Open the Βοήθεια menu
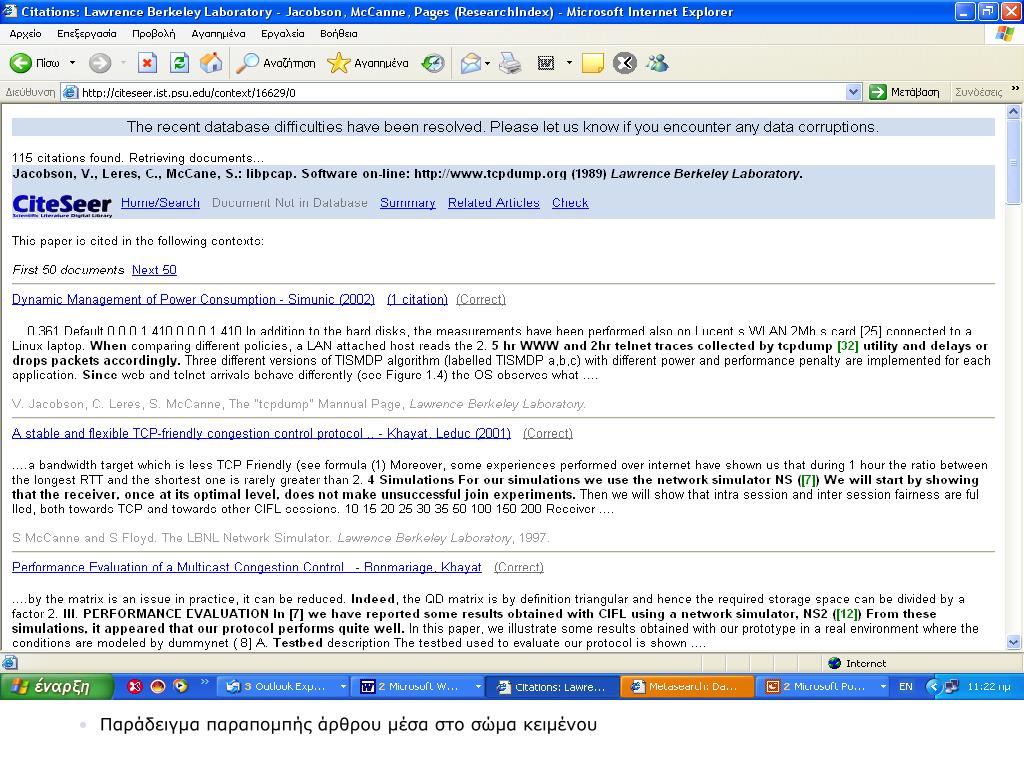Screen dimensions: 1024x768 (338, 33)
